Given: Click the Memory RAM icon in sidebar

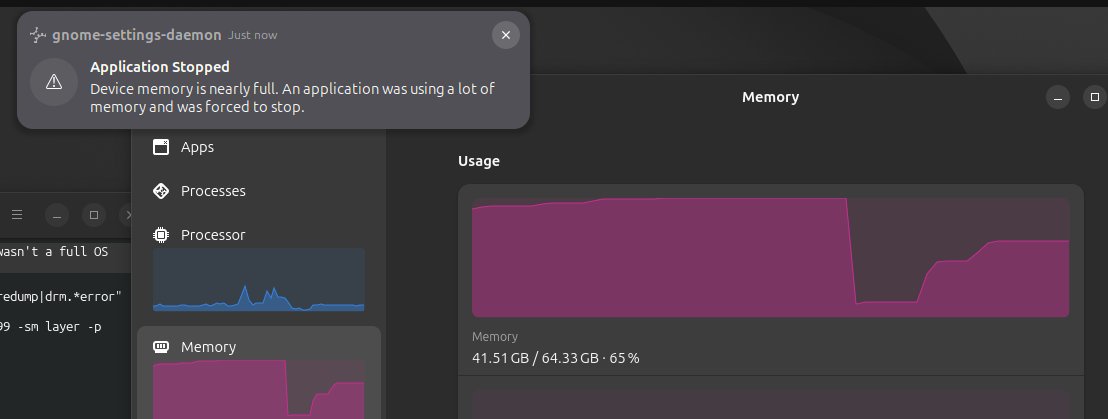Looking at the screenshot, I should tap(161, 346).
